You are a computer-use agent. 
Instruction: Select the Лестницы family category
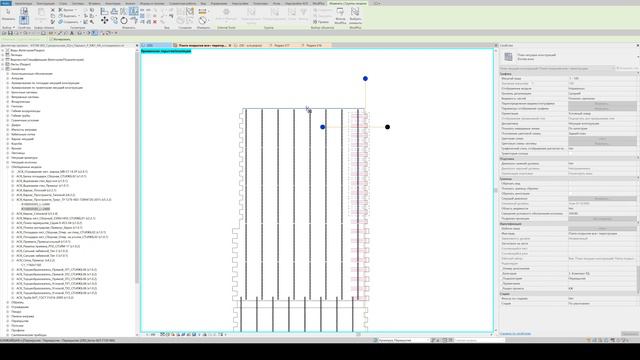(x=18, y=153)
